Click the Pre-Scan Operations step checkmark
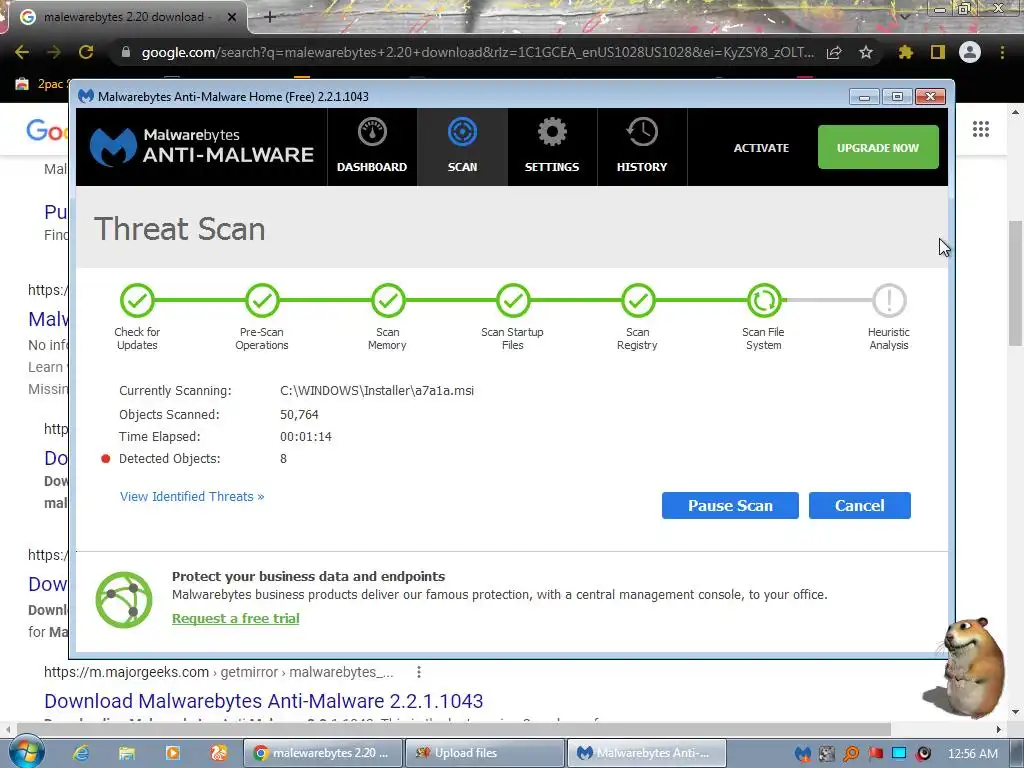The width and height of the screenshot is (1024, 768). 262,300
